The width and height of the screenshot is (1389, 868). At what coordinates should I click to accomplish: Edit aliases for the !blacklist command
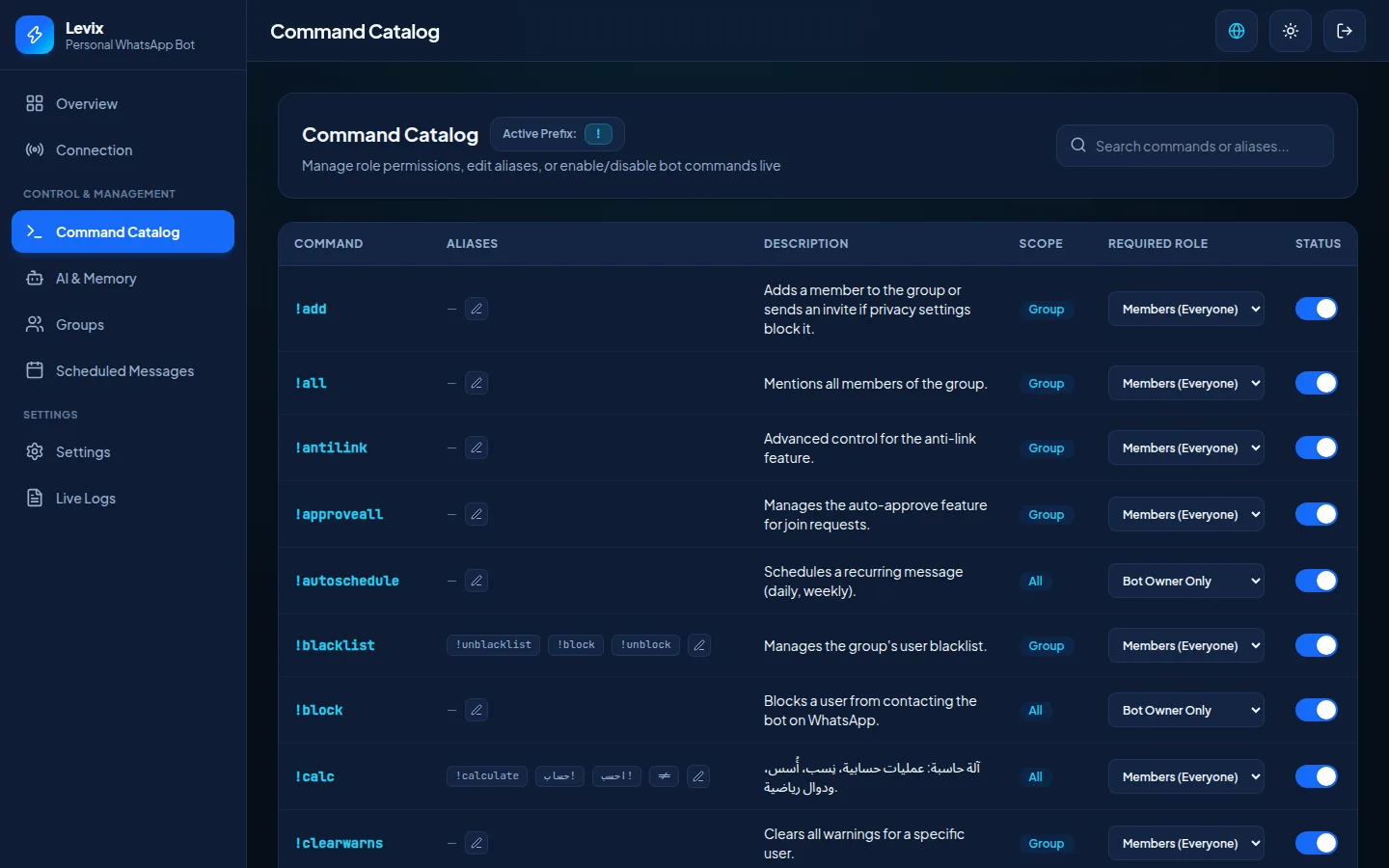699,645
